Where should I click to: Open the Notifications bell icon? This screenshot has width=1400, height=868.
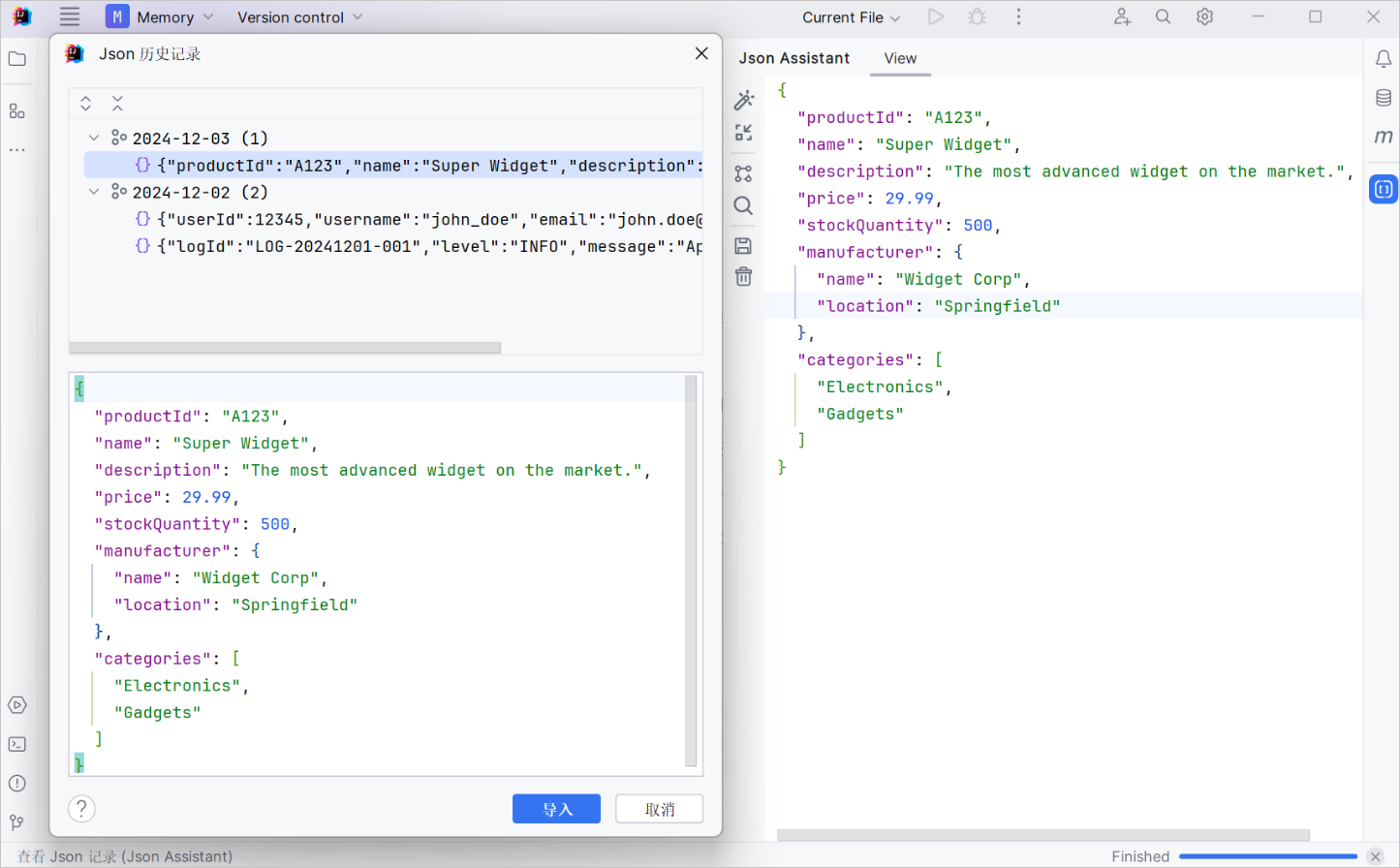tap(1383, 59)
